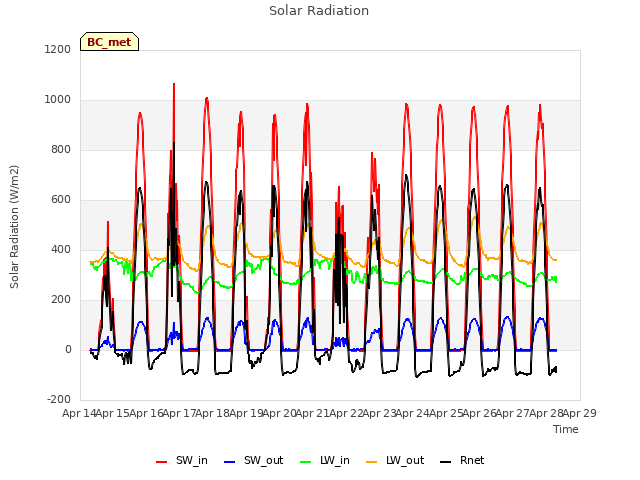Click the orange LW_out legend swatch
The height and width of the screenshot is (480, 640).
point(372,462)
